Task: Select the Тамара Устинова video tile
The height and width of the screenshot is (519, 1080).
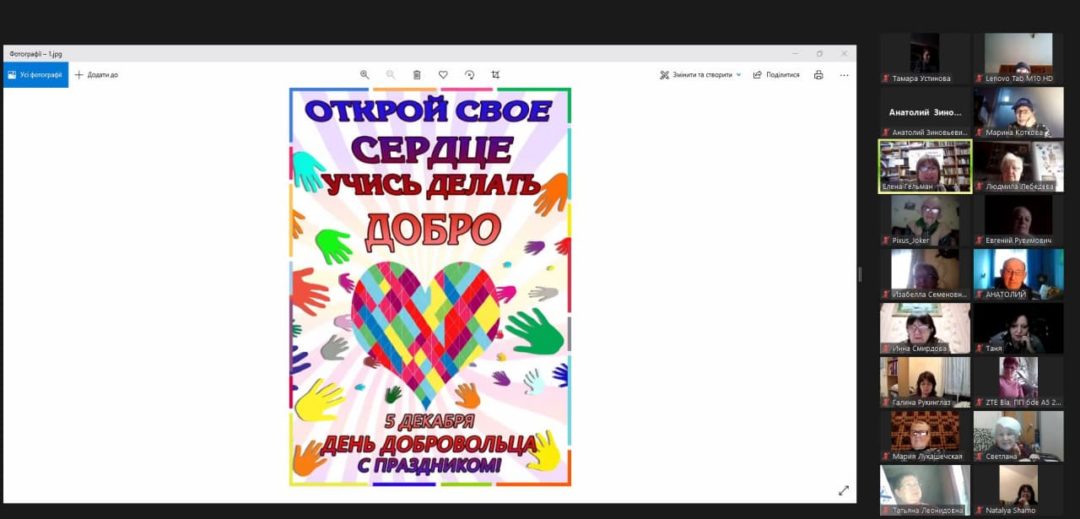Action: 924,57
